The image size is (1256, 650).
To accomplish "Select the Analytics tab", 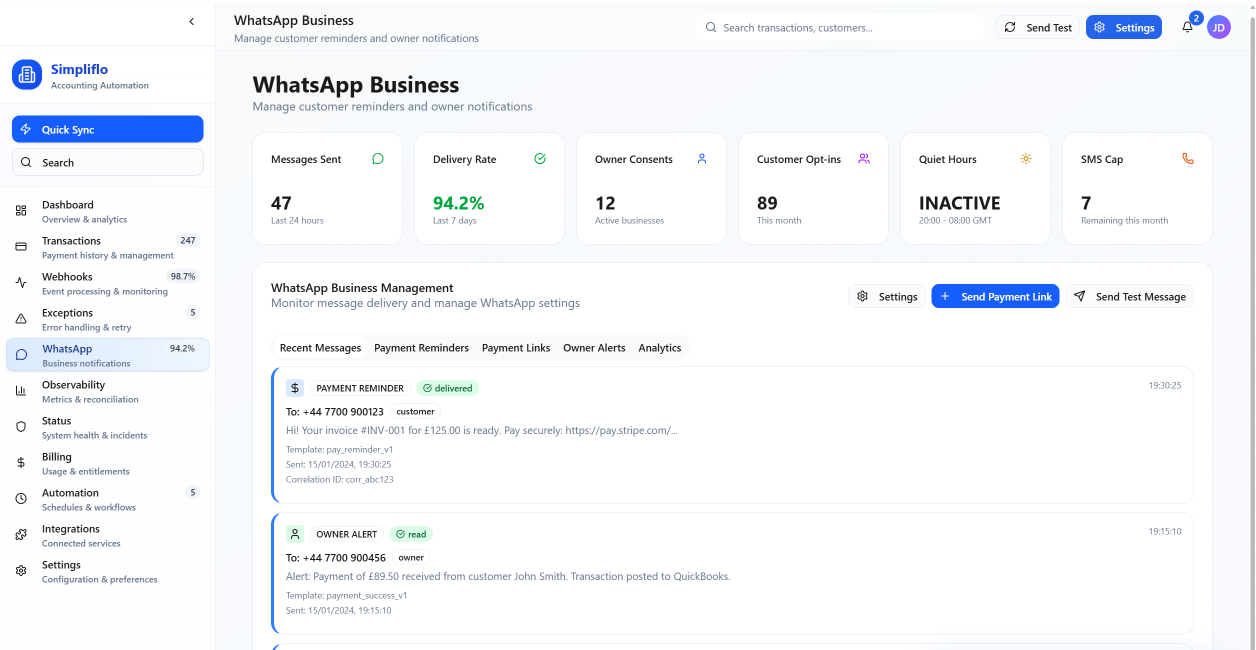I will (x=659, y=348).
